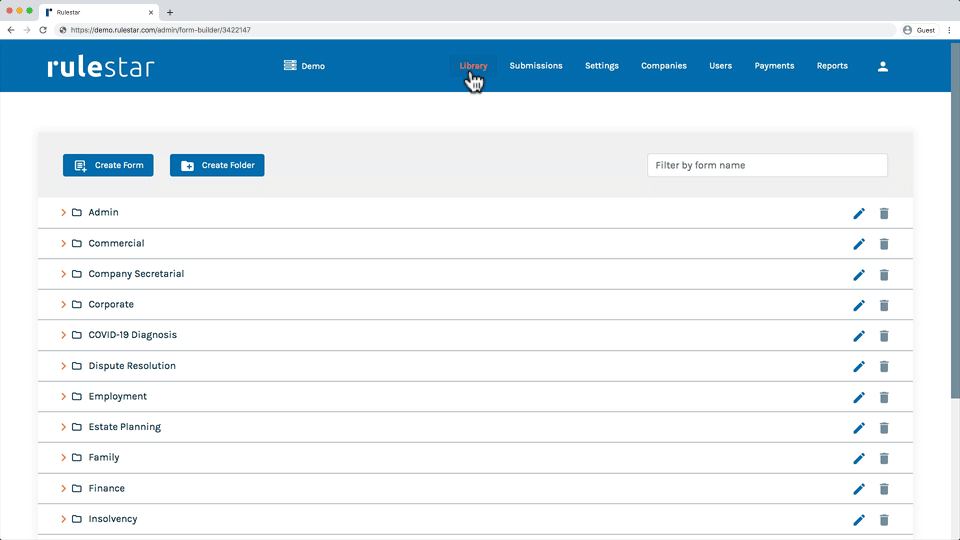Select the Estate Planning folder name
This screenshot has width=960, height=540.
124,427
